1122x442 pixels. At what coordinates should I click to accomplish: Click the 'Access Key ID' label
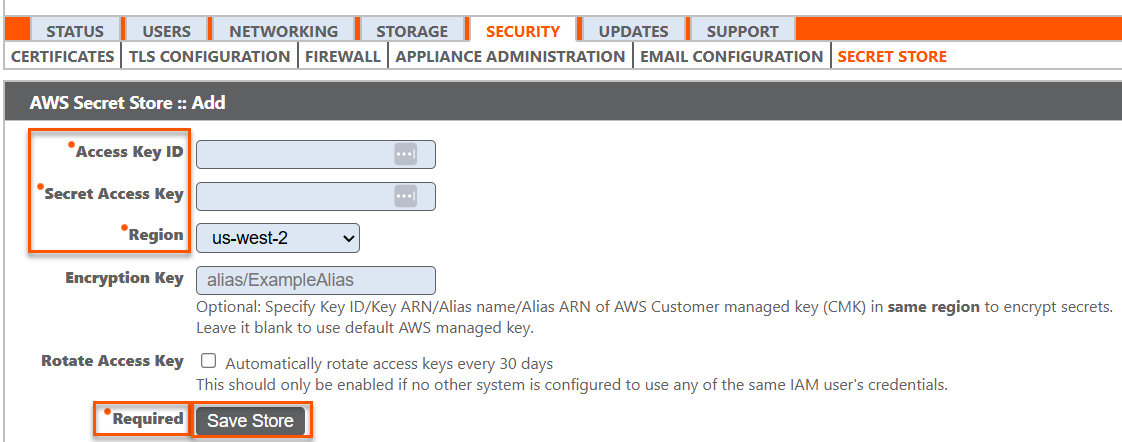pyautogui.click(x=130, y=152)
